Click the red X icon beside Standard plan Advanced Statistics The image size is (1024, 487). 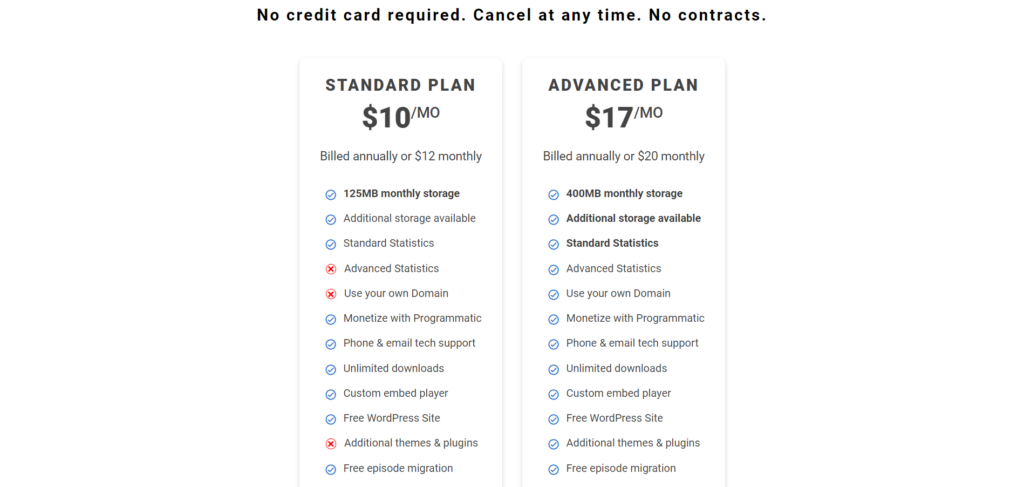[330, 269]
